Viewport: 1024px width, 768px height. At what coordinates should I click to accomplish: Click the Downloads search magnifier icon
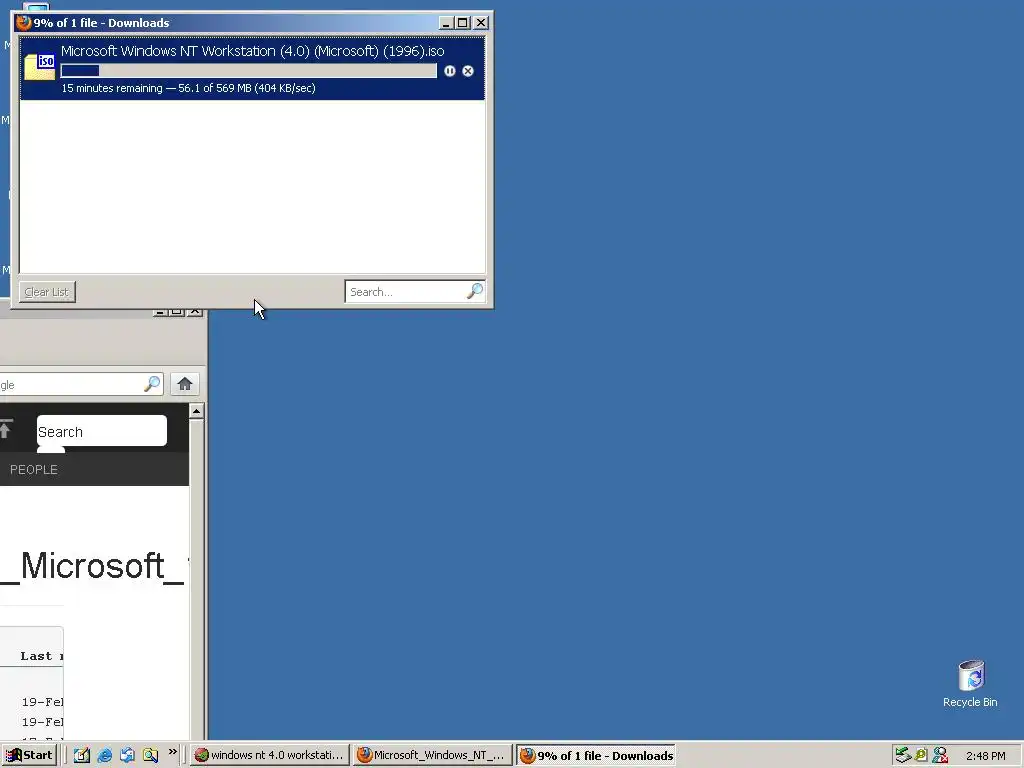(475, 291)
